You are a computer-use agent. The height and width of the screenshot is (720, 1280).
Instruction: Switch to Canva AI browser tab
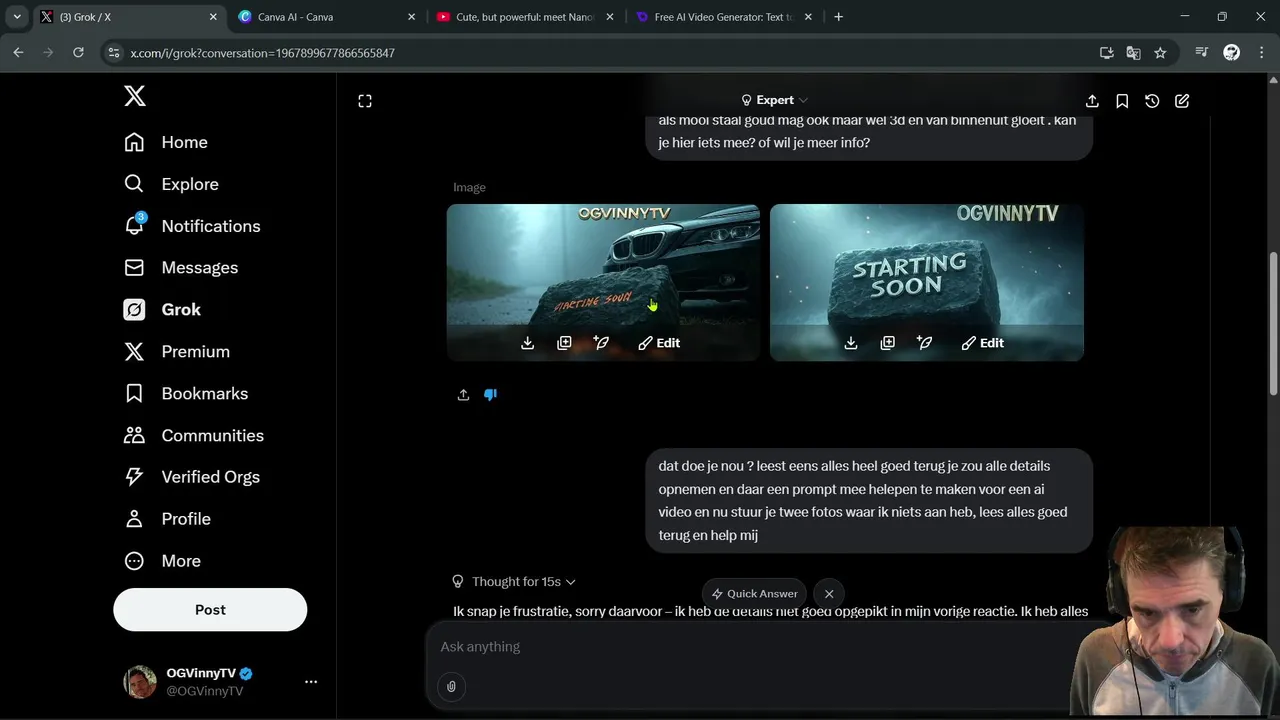tap(327, 17)
